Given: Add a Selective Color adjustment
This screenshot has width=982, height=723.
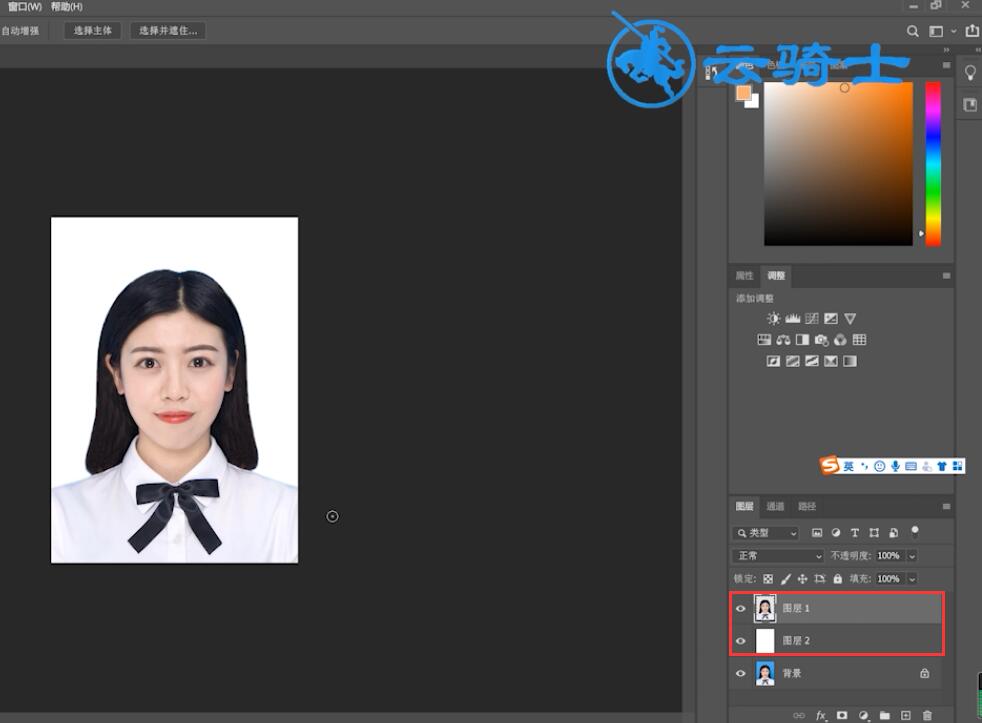Looking at the screenshot, I should pos(831,362).
